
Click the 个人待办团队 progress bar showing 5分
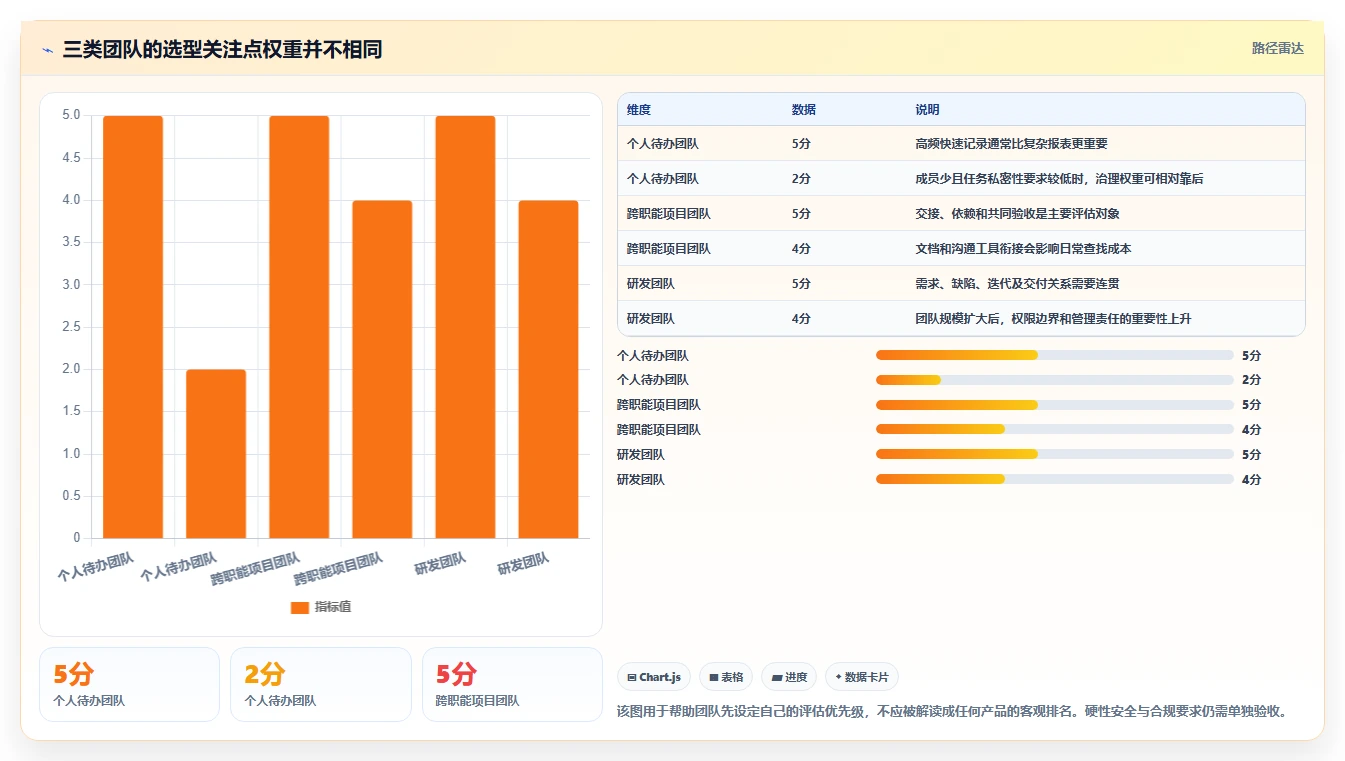(x=1055, y=355)
